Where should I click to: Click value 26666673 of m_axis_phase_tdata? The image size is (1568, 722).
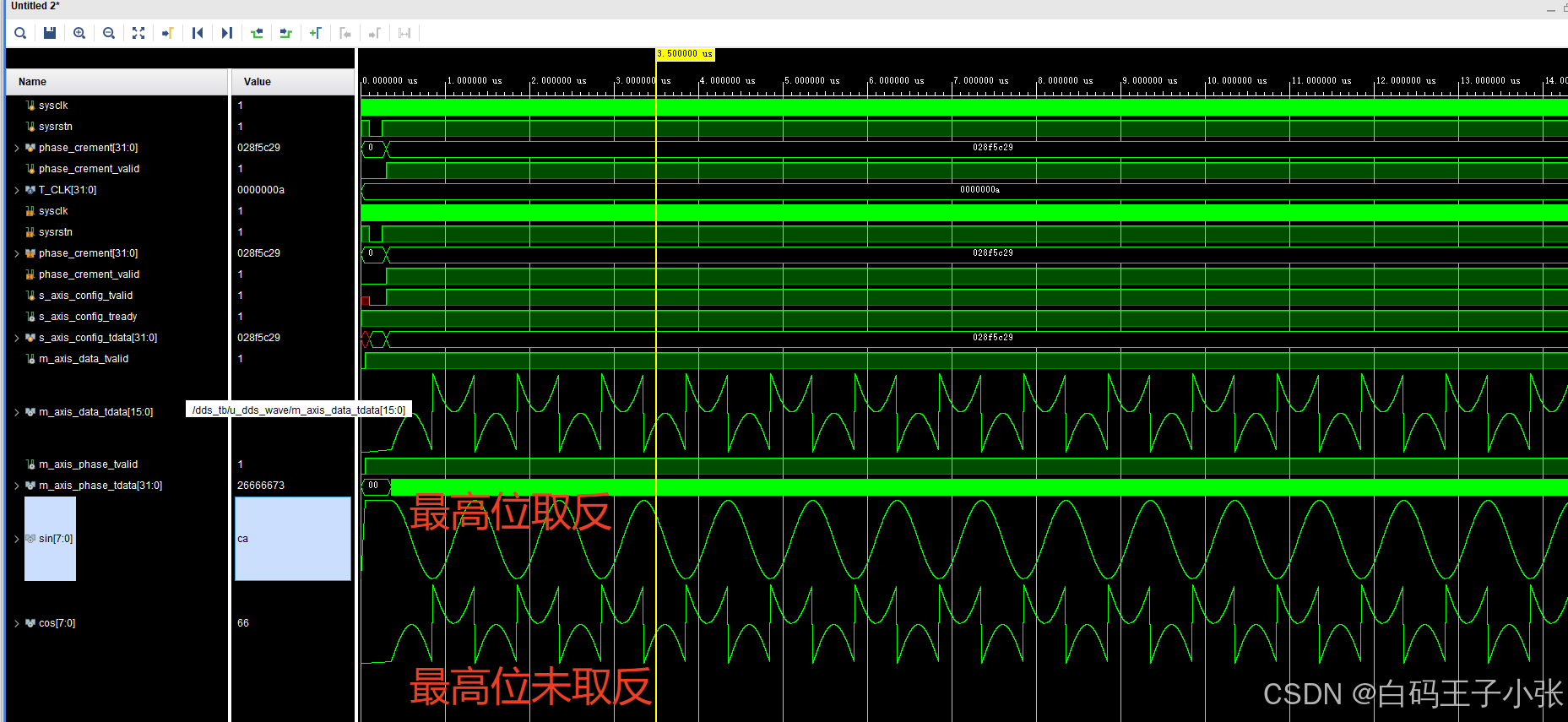point(261,486)
